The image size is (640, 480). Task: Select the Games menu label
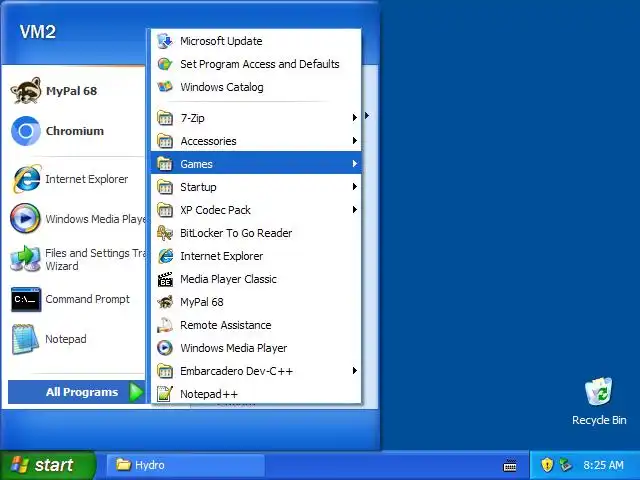tap(196, 164)
